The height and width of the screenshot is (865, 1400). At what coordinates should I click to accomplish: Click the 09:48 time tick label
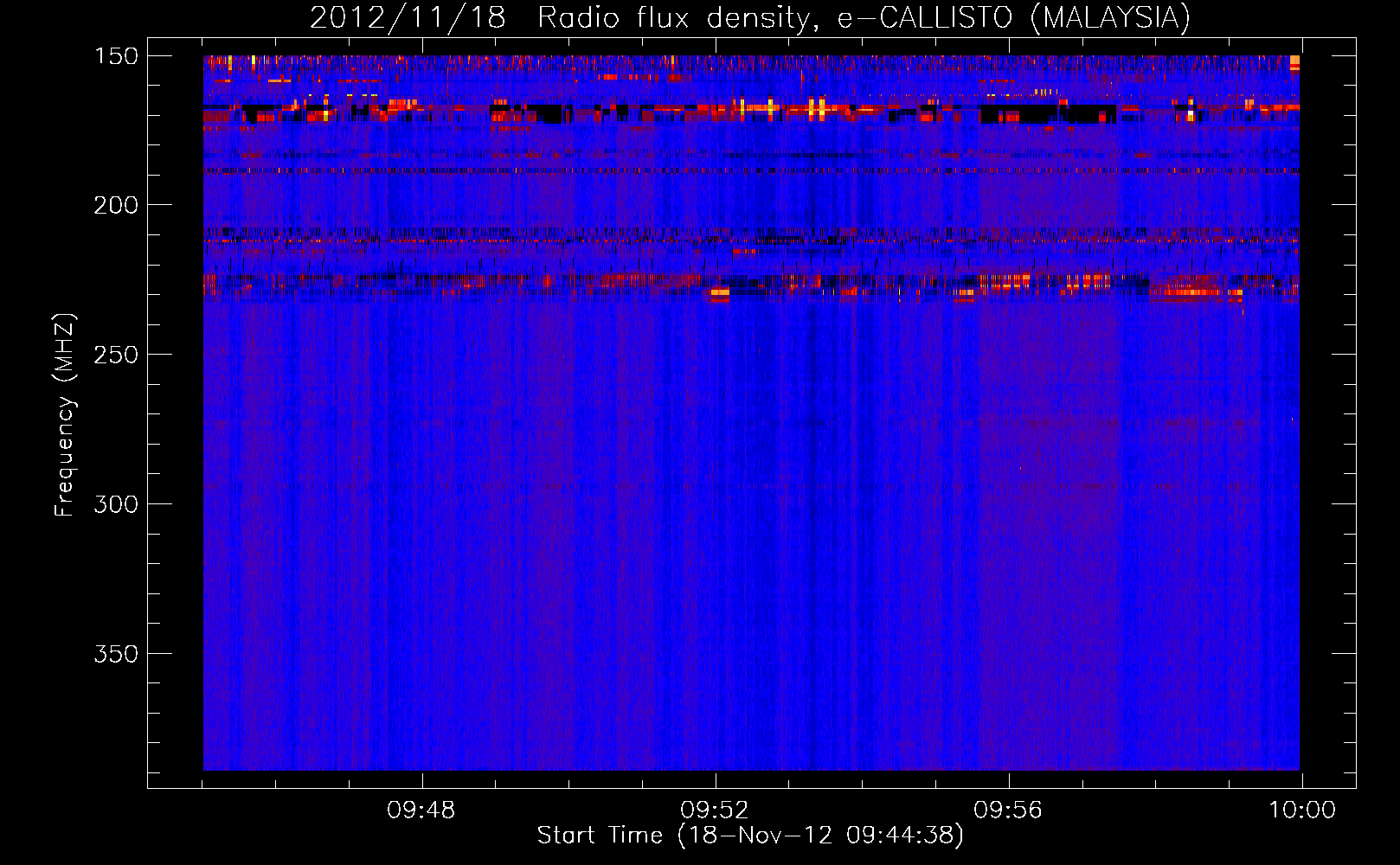coord(421,811)
